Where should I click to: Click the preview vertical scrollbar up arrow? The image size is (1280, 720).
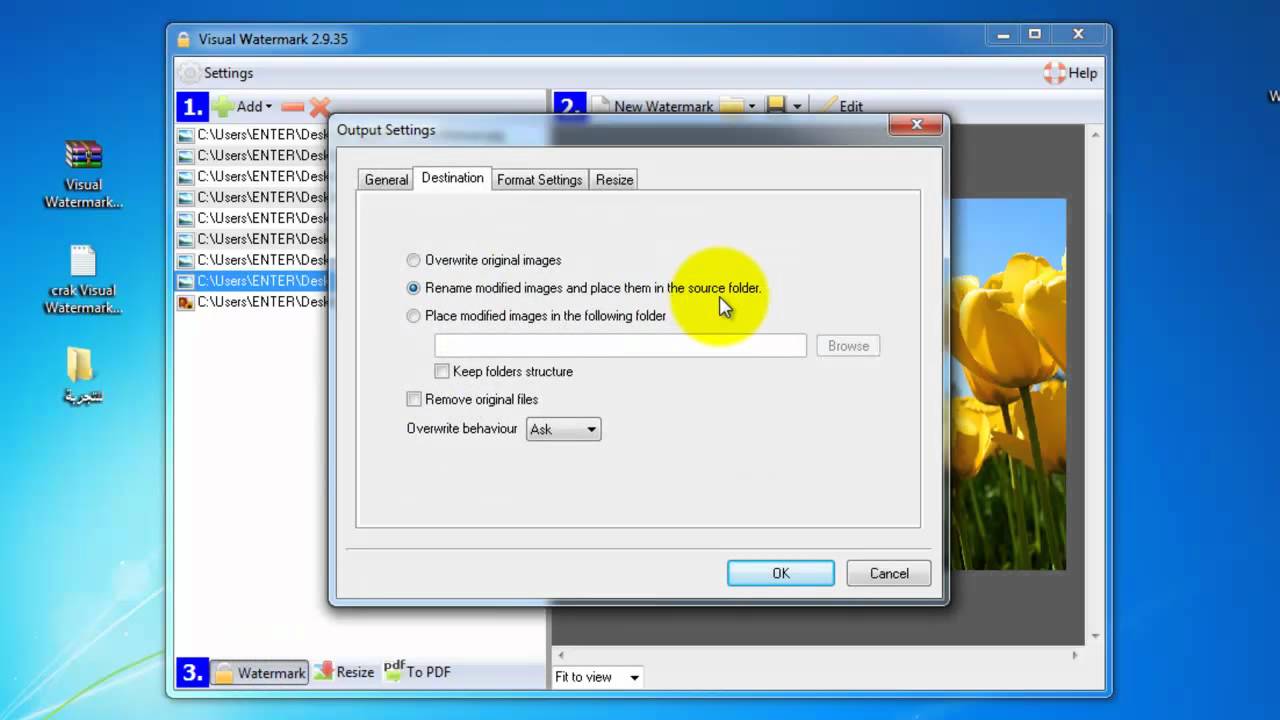1094,134
